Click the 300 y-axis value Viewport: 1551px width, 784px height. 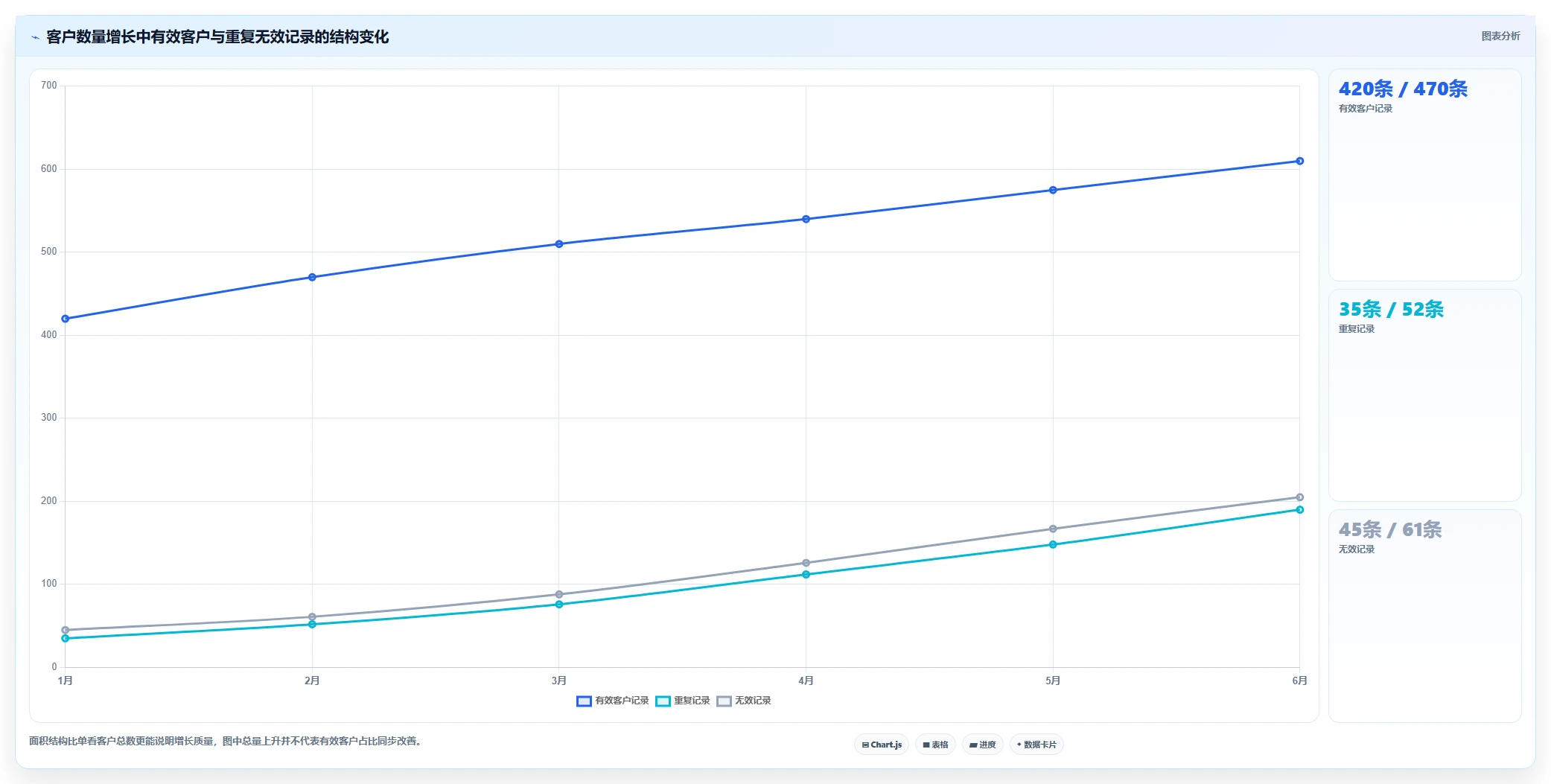[x=49, y=418]
